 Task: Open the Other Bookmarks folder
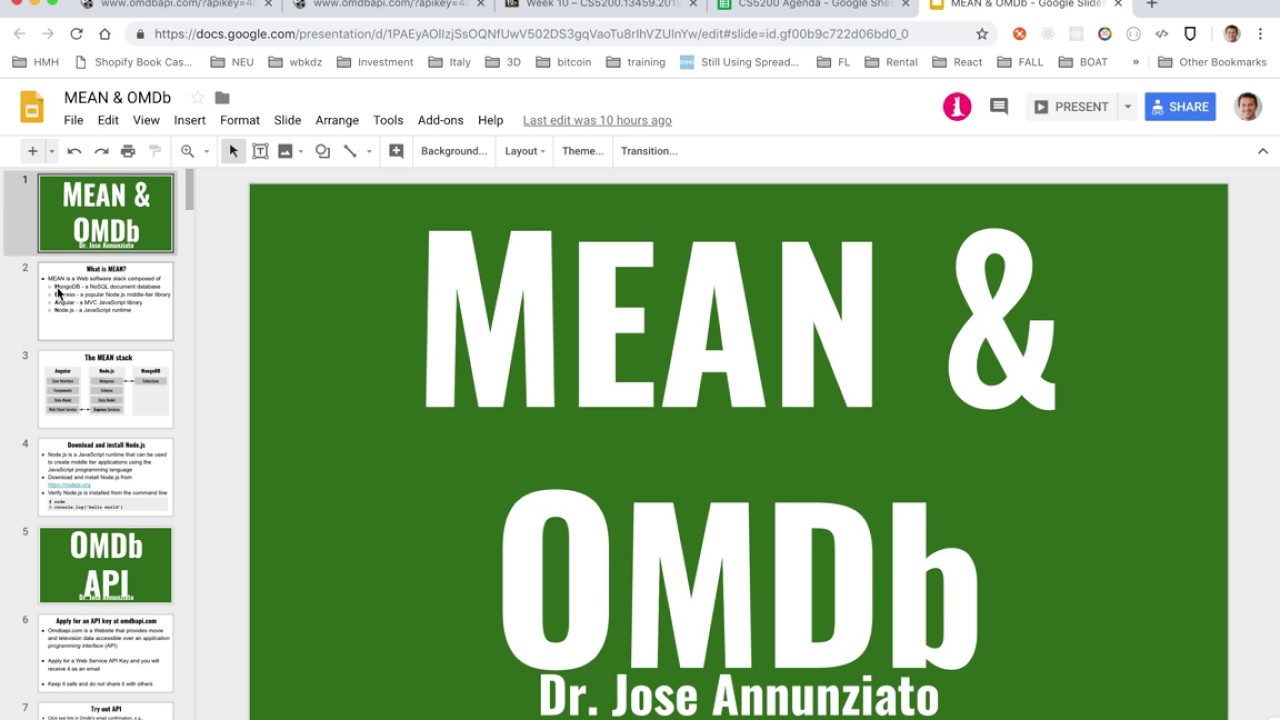[1211, 62]
